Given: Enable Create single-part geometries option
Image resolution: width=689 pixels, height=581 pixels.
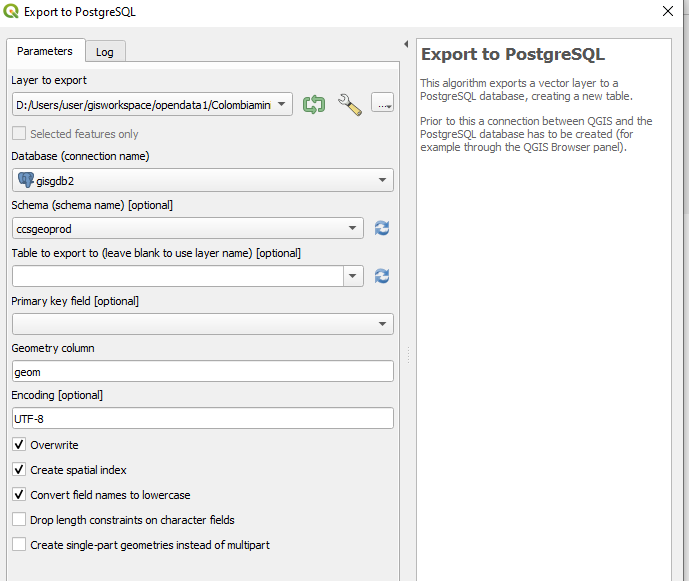Looking at the screenshot, I should click(x=19, y=545).
